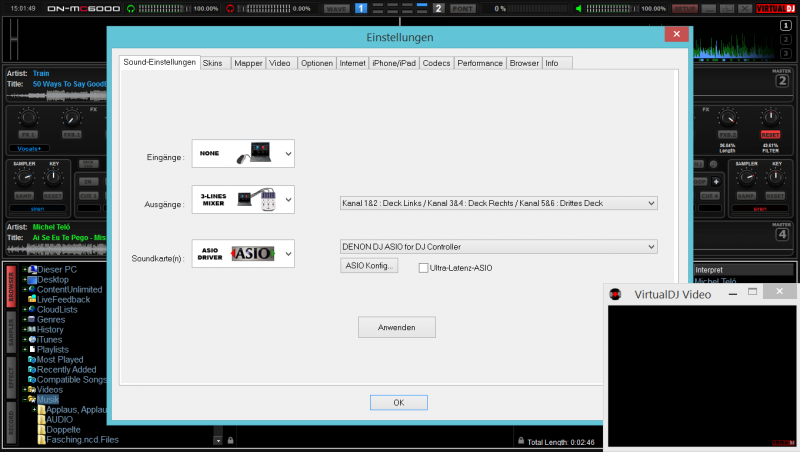Select the BROWSER side panel button
This screenshot has width=800, height=452.
tap(11, 284)
